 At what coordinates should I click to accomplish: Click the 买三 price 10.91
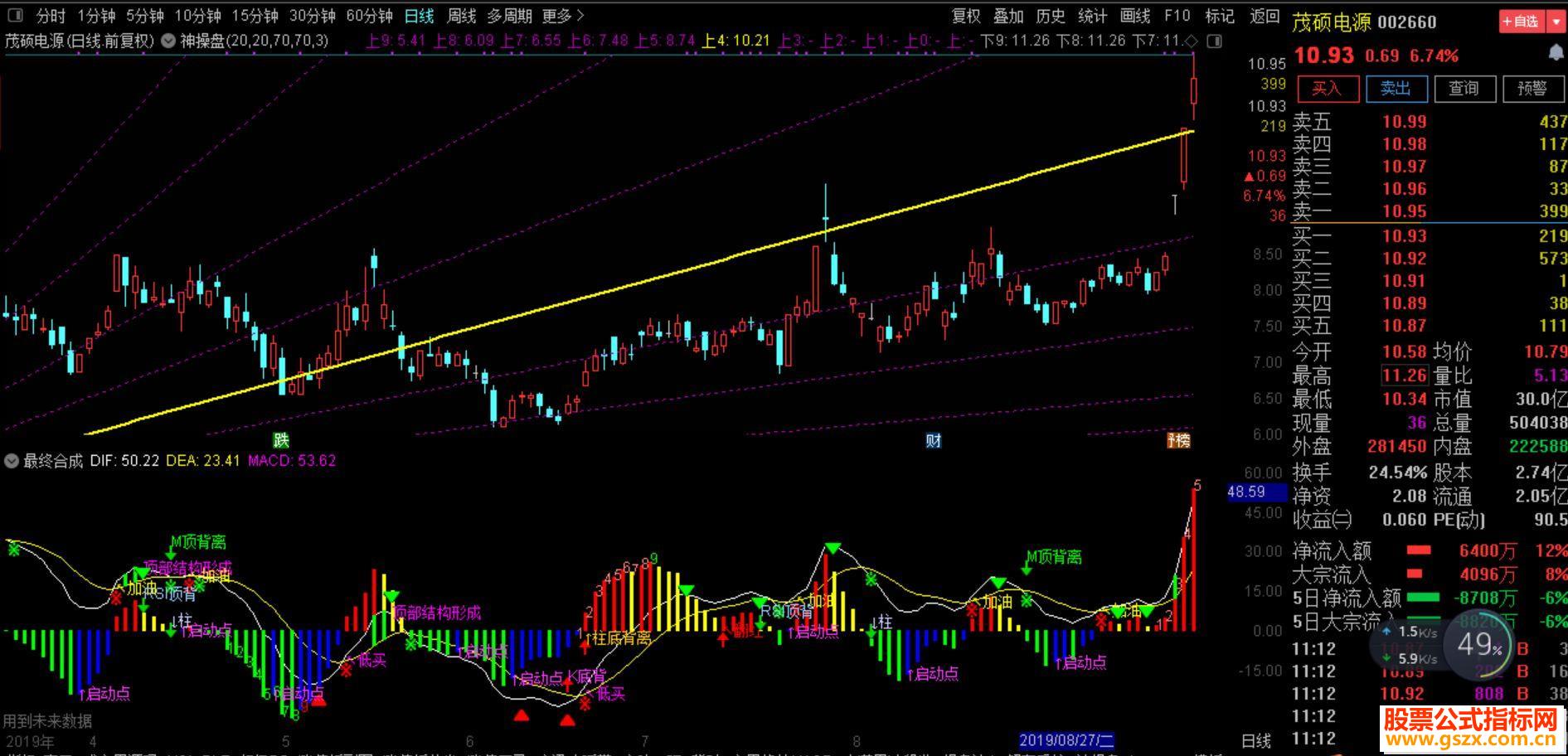tap(1404, 281)
